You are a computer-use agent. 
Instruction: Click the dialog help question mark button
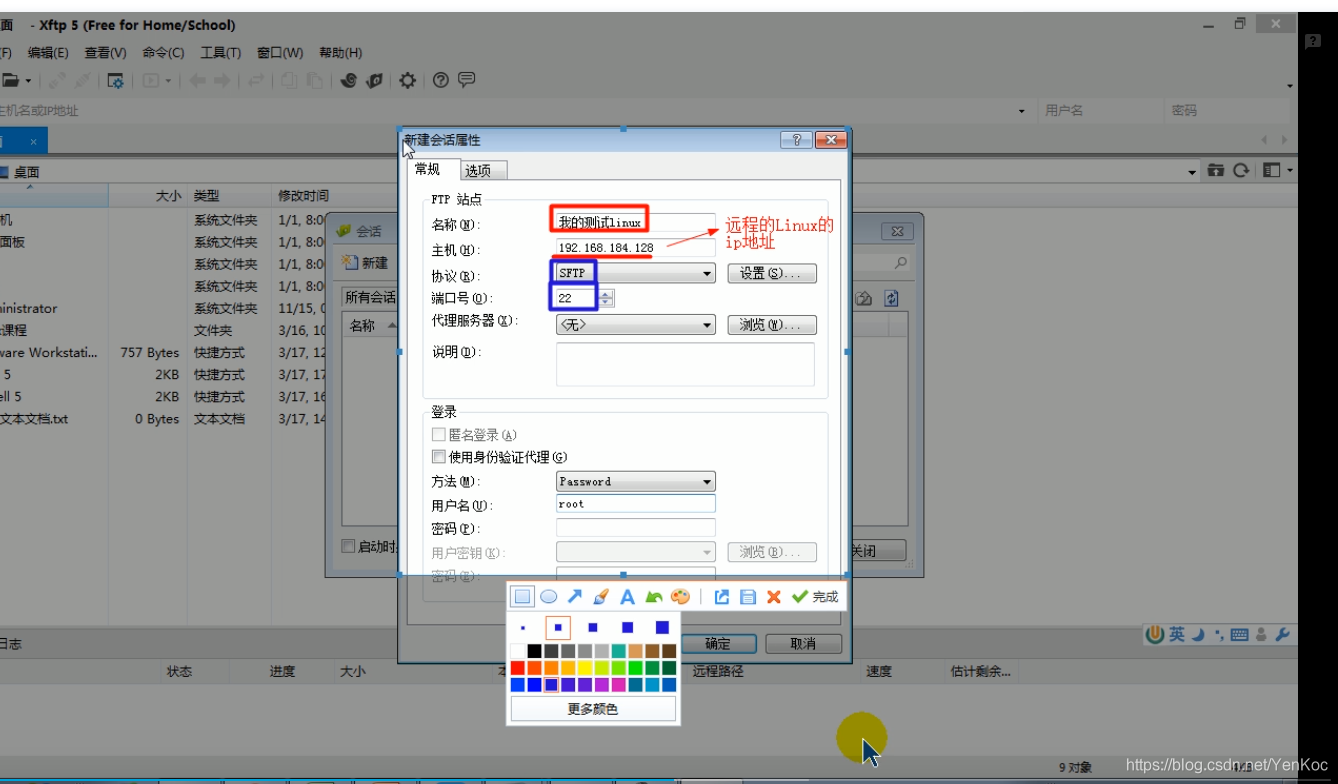tap(796, 141)
